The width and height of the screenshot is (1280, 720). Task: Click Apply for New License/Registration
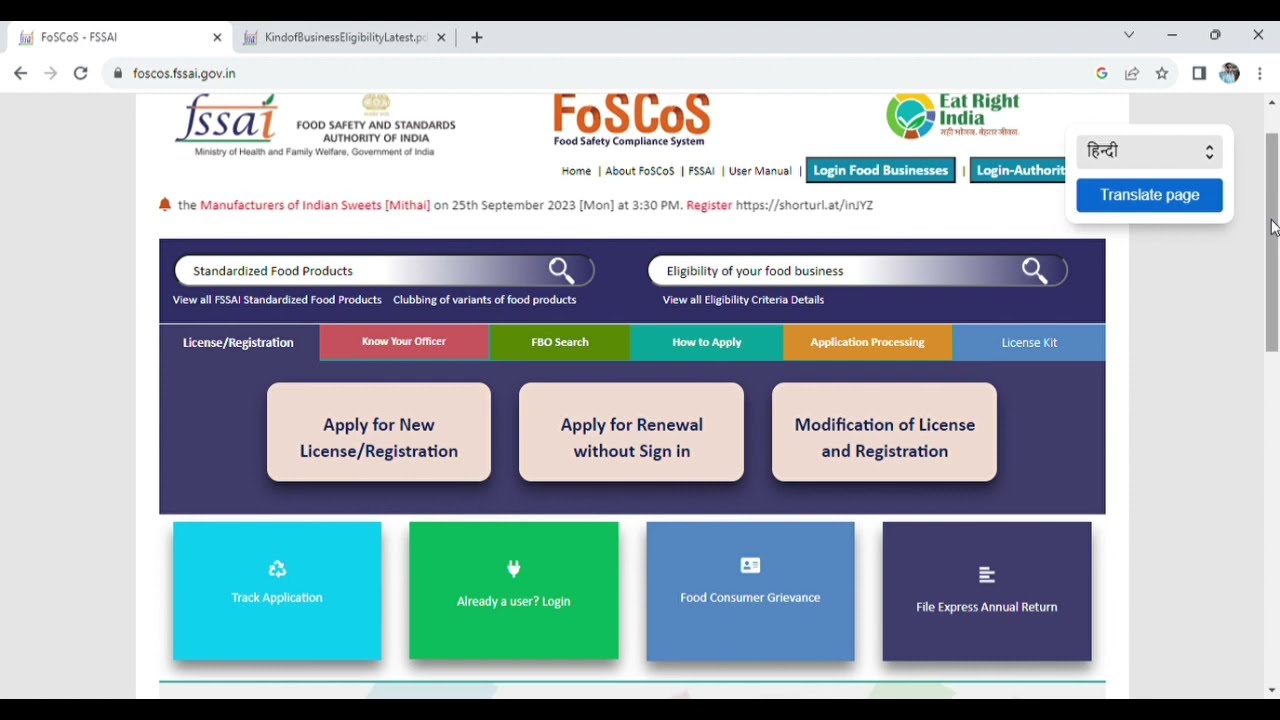(379, 432)
